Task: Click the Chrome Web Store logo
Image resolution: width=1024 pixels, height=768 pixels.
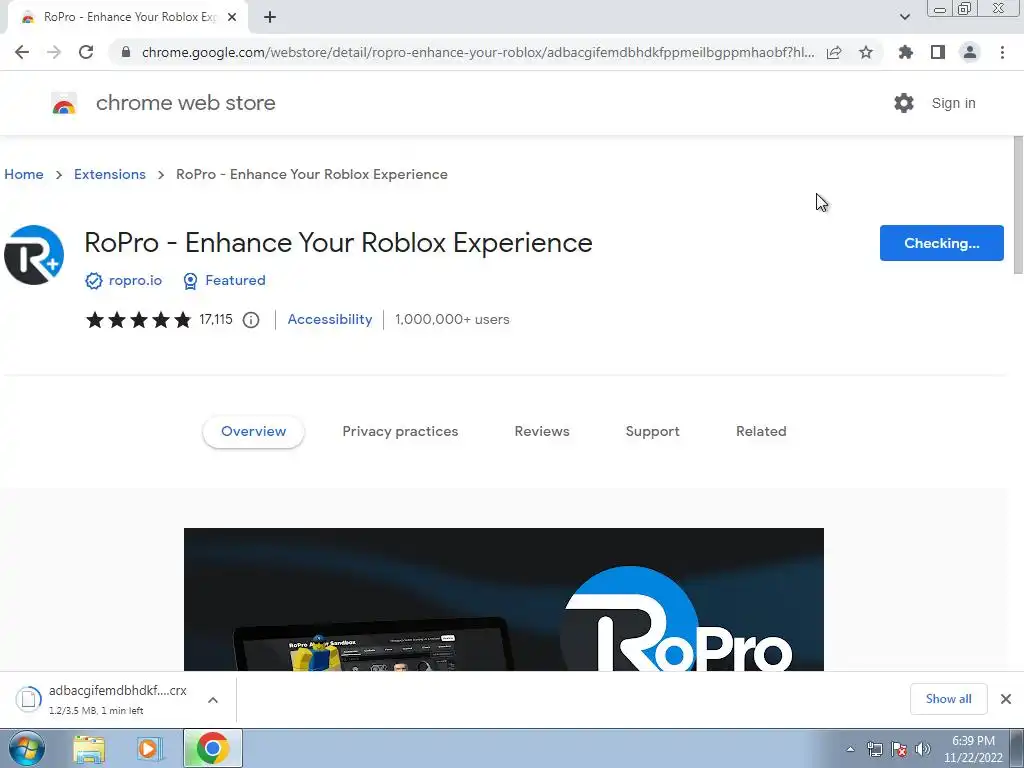Action: [64, 103]
